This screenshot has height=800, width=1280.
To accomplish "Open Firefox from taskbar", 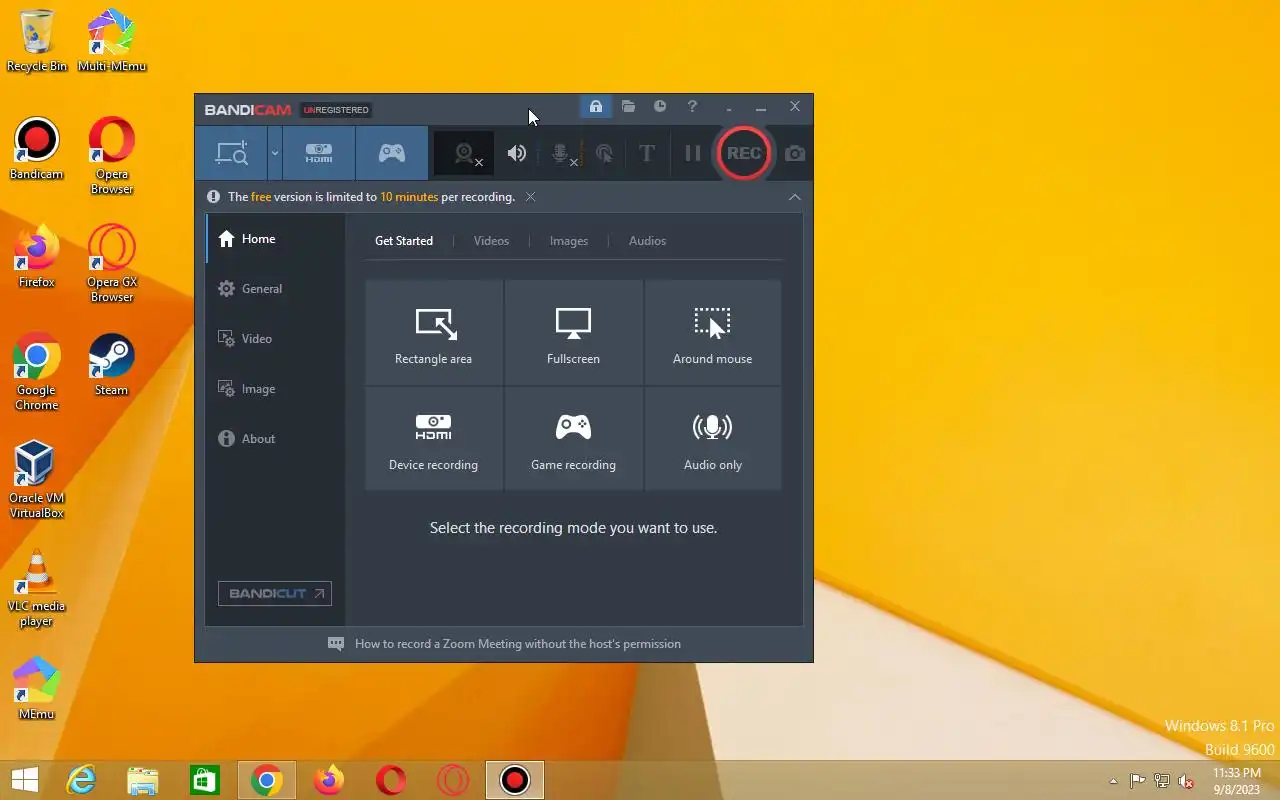I will pos(329,780).
